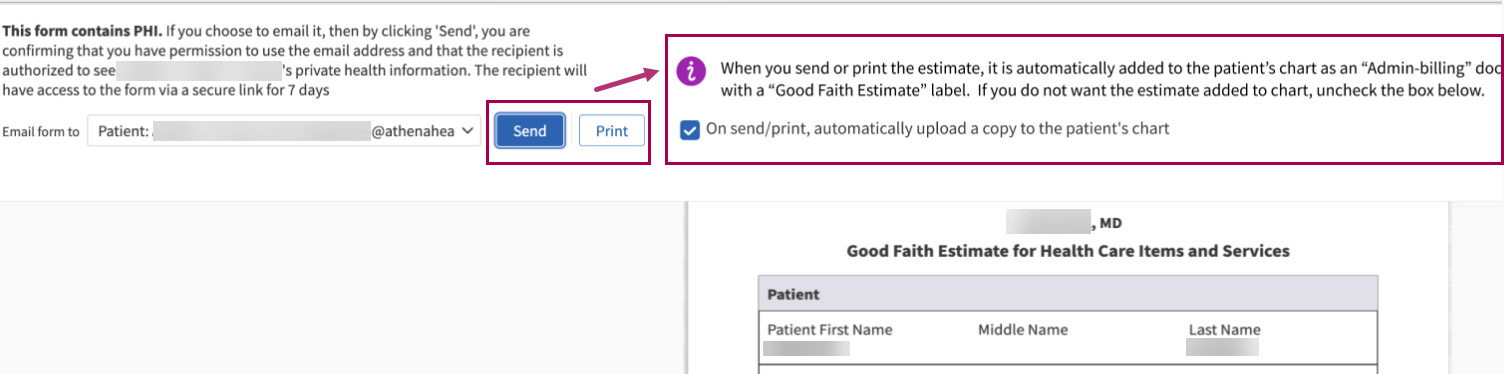Select the 'Email form to' label
Viewport: 1504px width, 374px height.
click(x=41, y=131)
